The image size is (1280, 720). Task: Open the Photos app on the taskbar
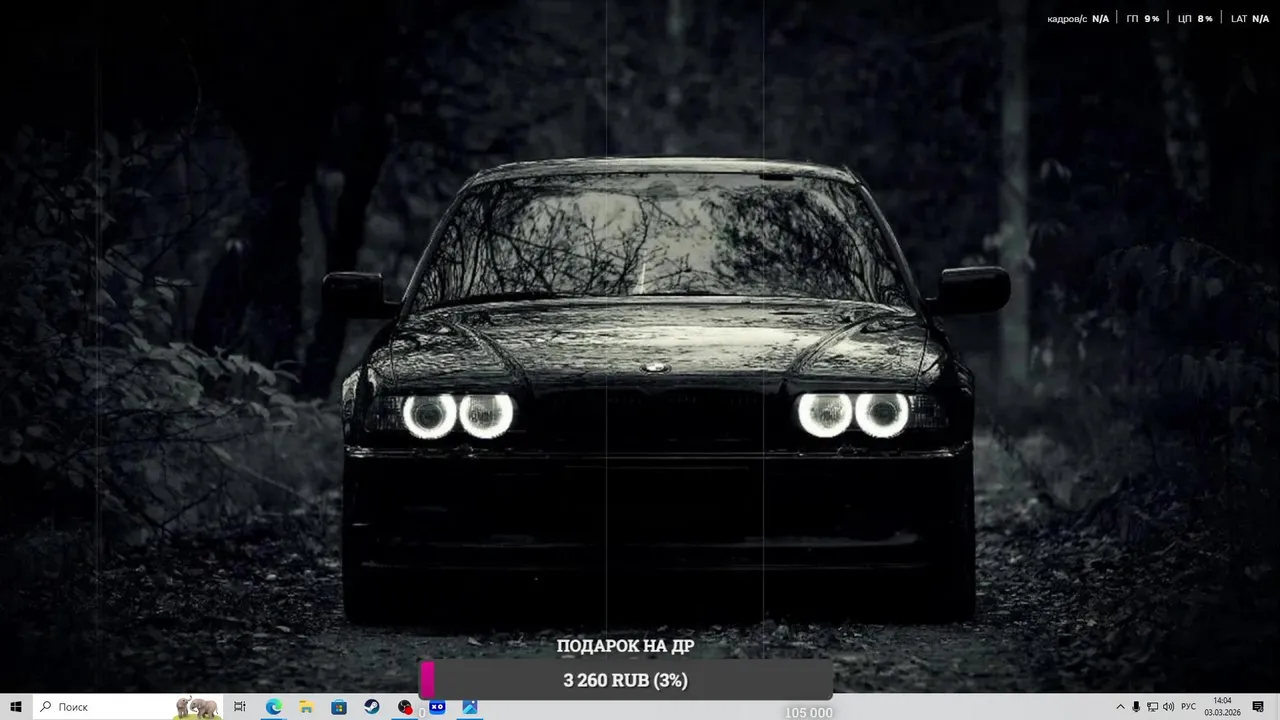pyautogui.click(x=470, y=707)
